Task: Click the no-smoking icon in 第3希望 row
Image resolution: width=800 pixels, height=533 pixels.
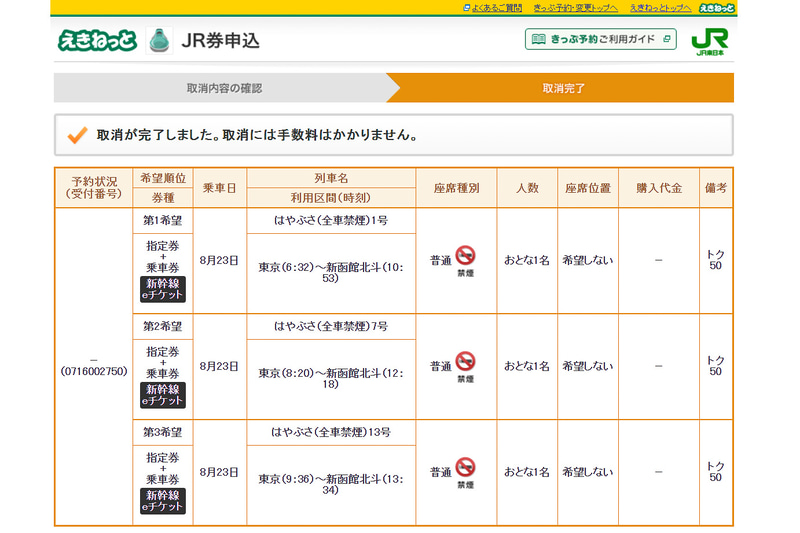Action: click(465, 467)
